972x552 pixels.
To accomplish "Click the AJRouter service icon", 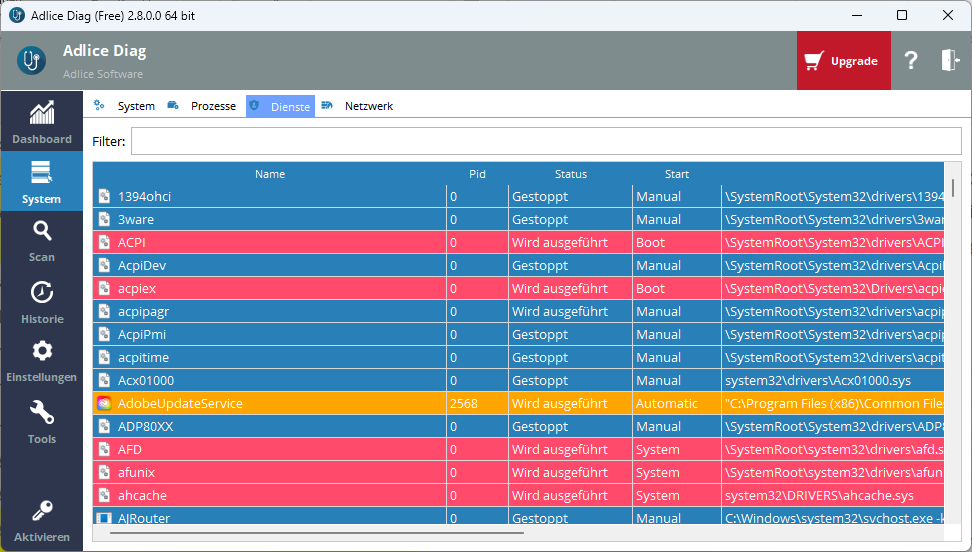I will point(104,518).
